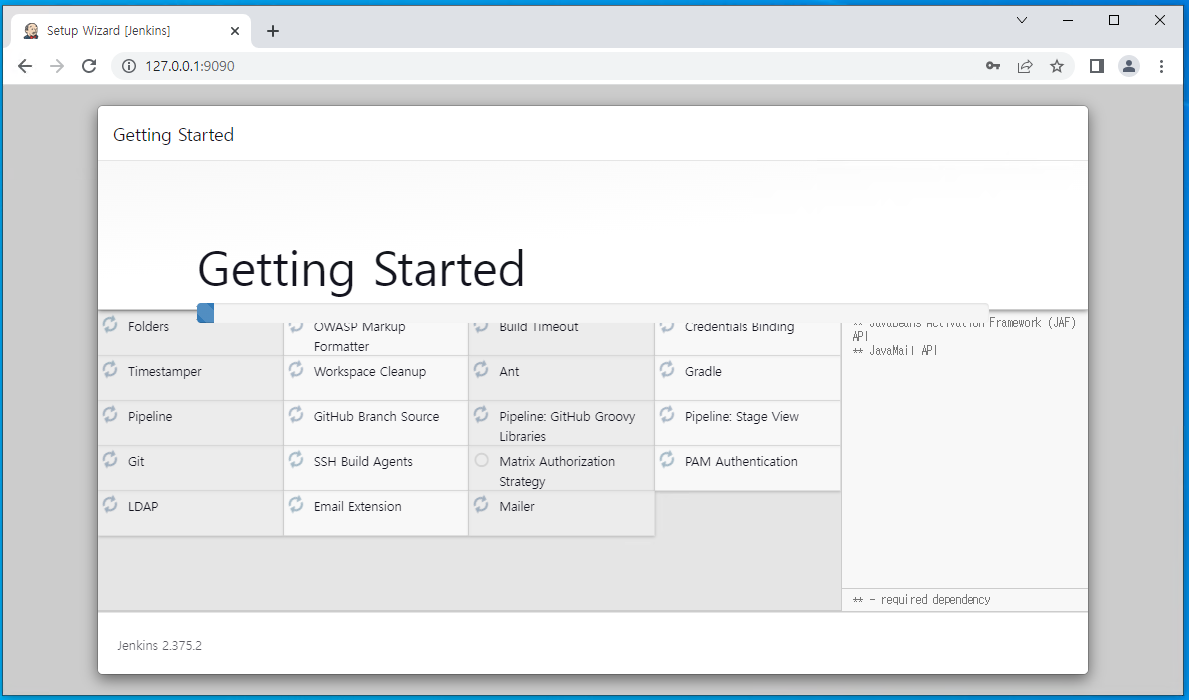Open the saved password key icon
Image resolution: width=1189 pixels, height=700 pixels.
993,66
